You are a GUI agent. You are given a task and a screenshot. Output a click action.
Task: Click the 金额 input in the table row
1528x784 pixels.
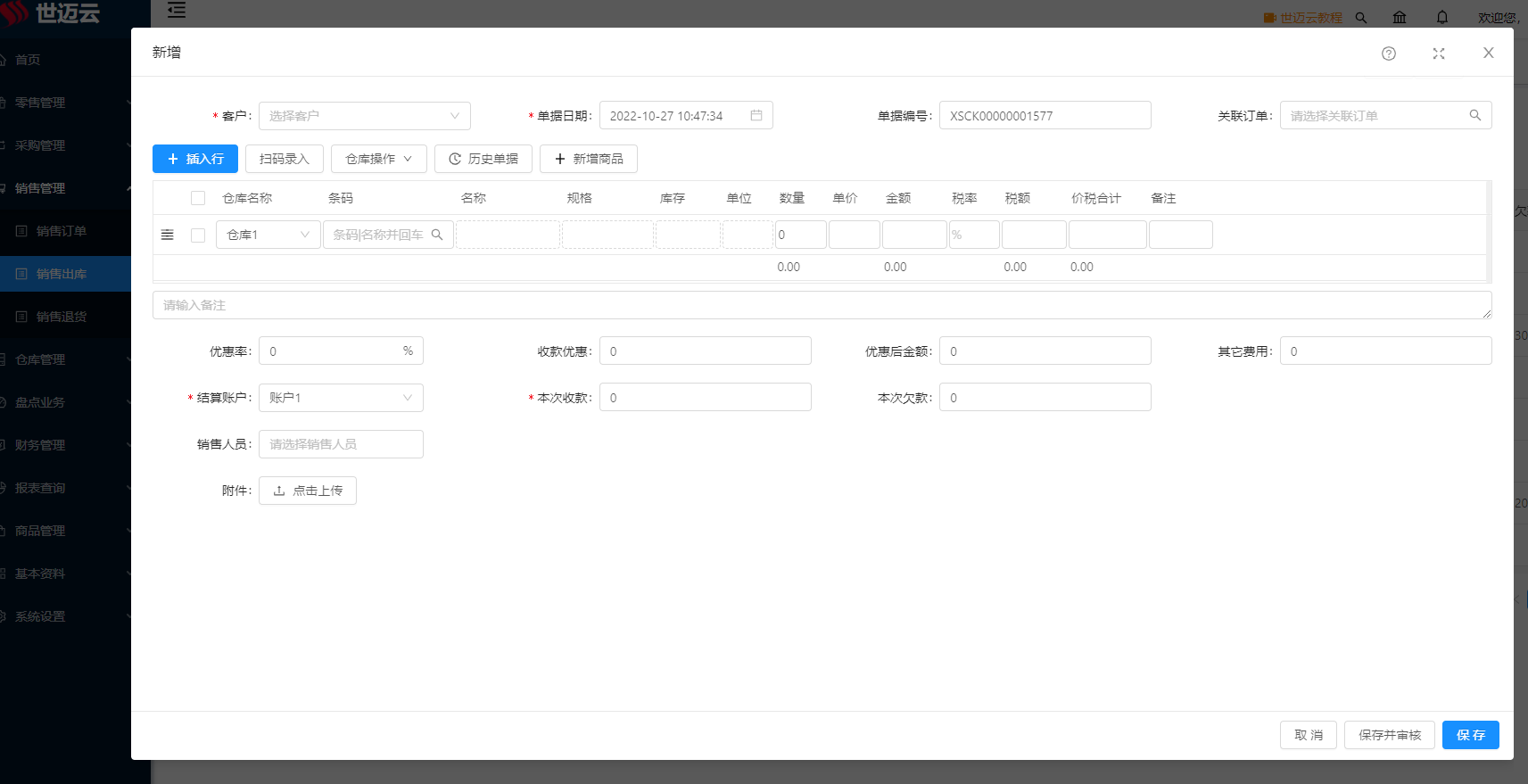[914, 235]
